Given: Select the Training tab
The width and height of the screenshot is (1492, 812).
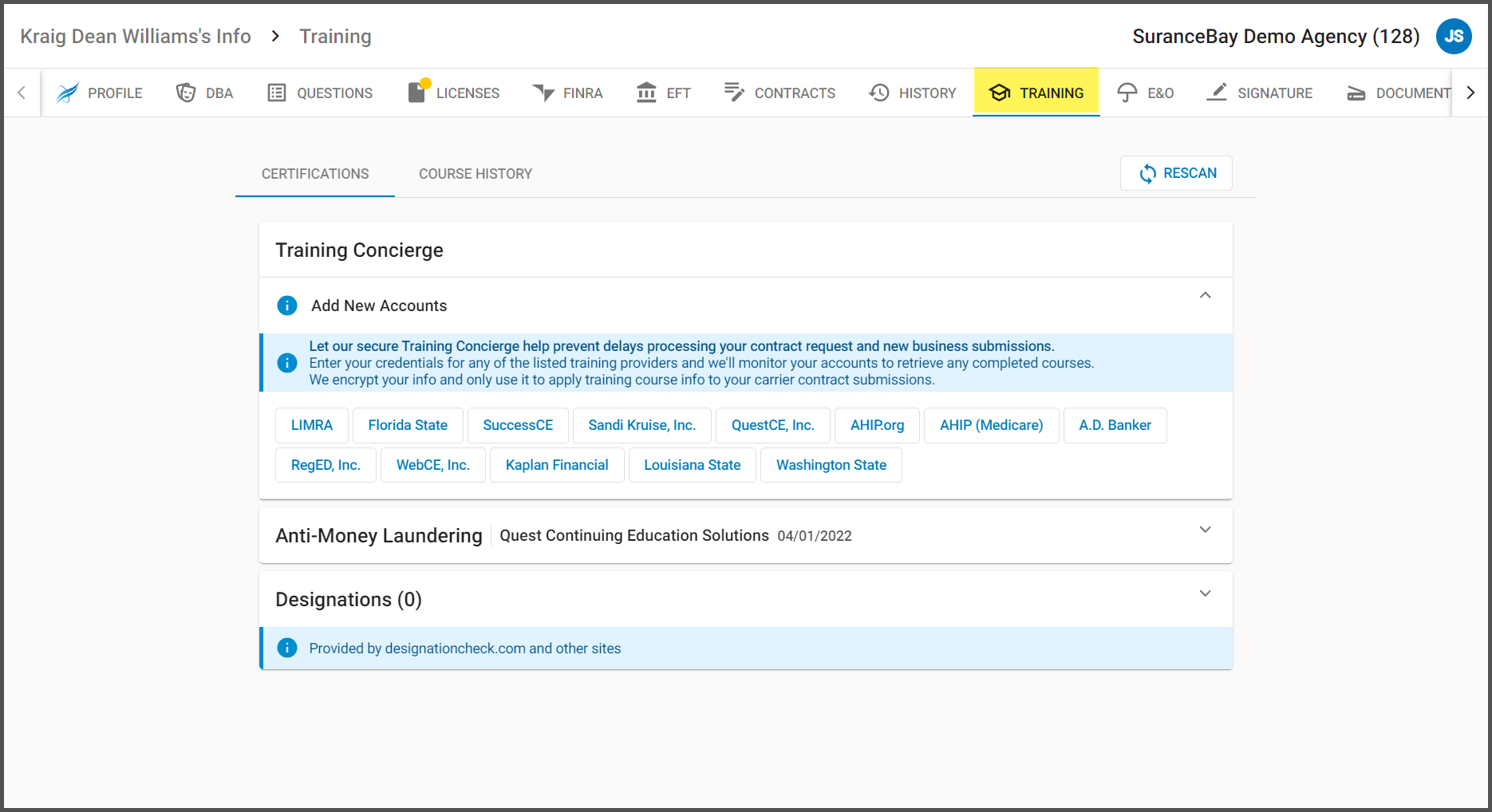Looking at the screenshot, I should click(1036, 93).
